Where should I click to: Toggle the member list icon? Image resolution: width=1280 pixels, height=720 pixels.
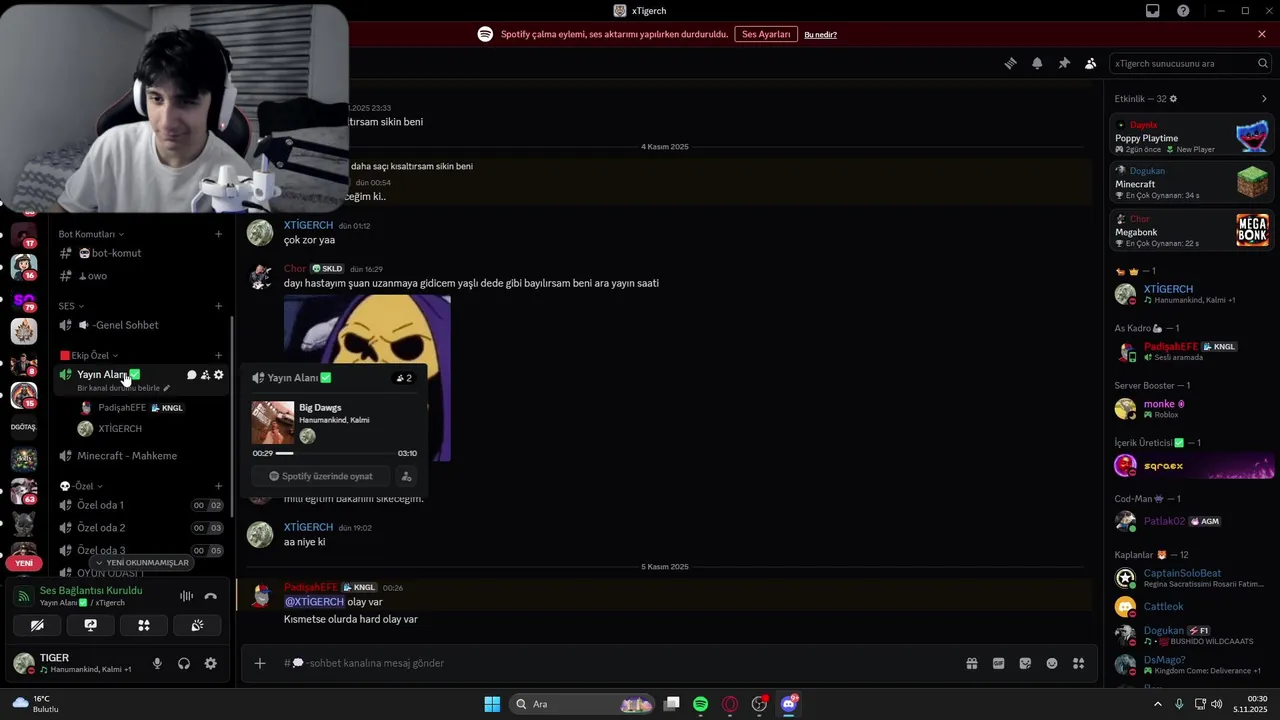[1091, 63]
